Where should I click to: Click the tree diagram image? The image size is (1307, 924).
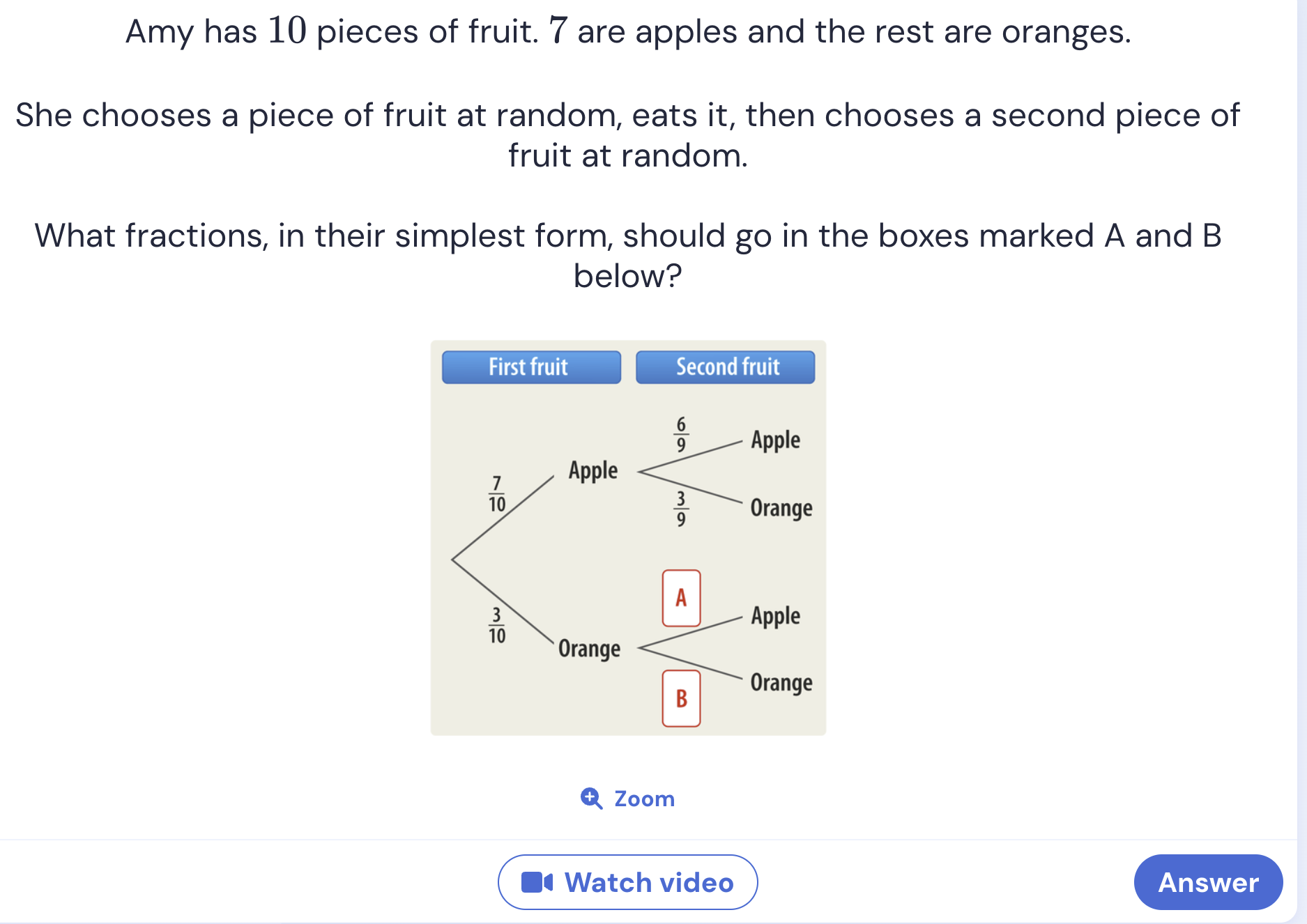pos(628,538)
